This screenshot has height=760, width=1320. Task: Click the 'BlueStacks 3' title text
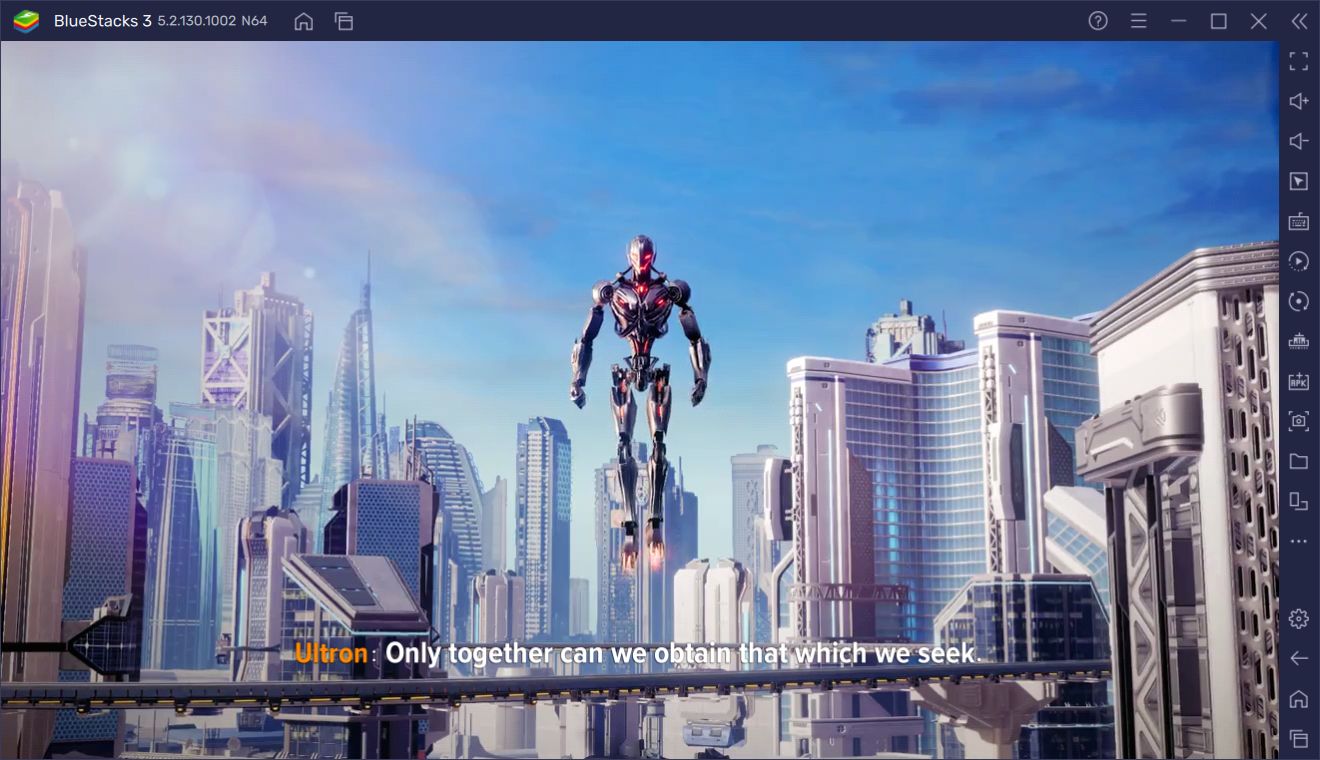click(103, 21)
